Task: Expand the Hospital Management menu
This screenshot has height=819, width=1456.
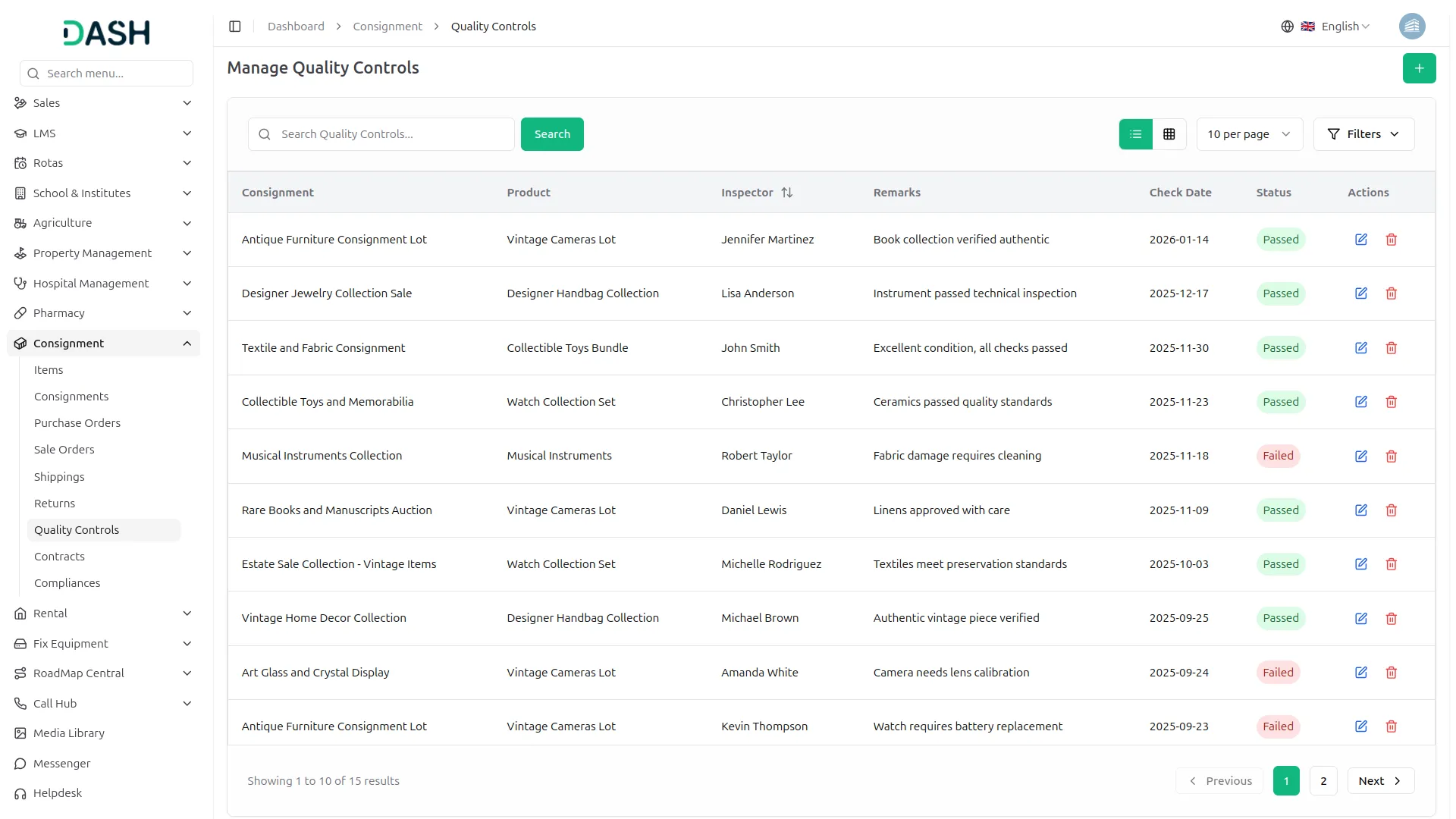Action: pos(90,283)
